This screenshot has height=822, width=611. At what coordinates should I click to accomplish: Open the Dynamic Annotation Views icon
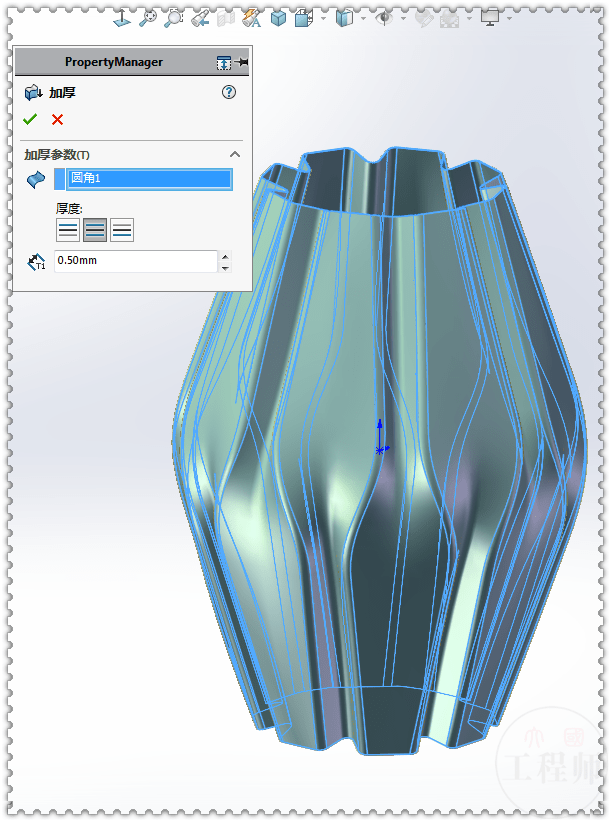click(252, 18)
